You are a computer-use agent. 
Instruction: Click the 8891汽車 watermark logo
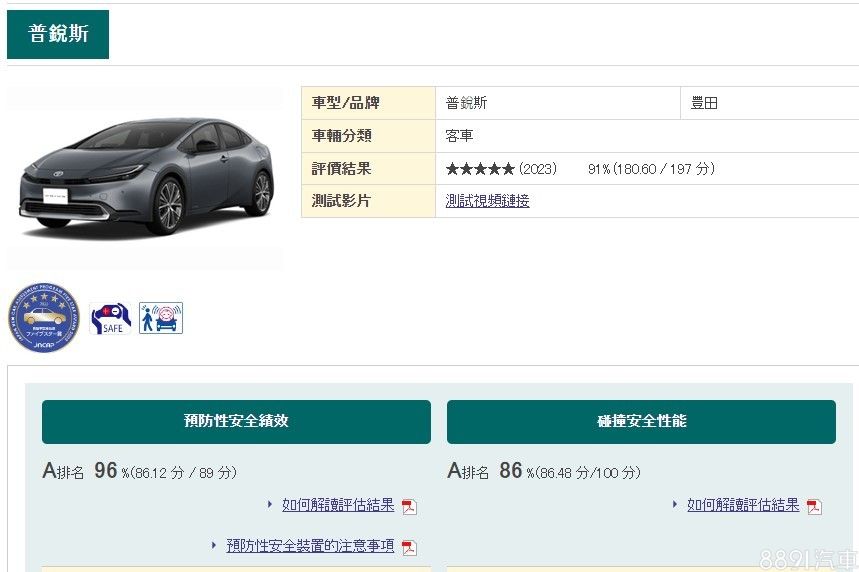pos(807,560)
